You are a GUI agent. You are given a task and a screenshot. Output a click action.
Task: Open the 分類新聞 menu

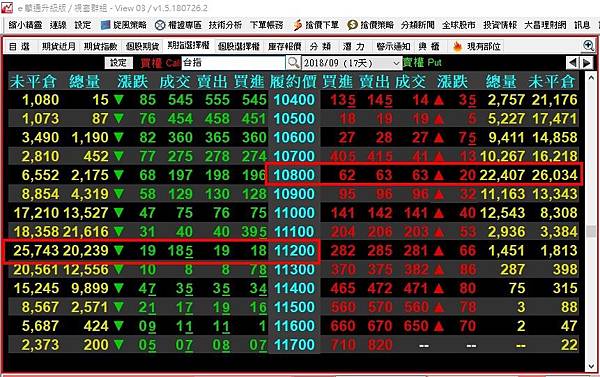(x=417, y=25)
